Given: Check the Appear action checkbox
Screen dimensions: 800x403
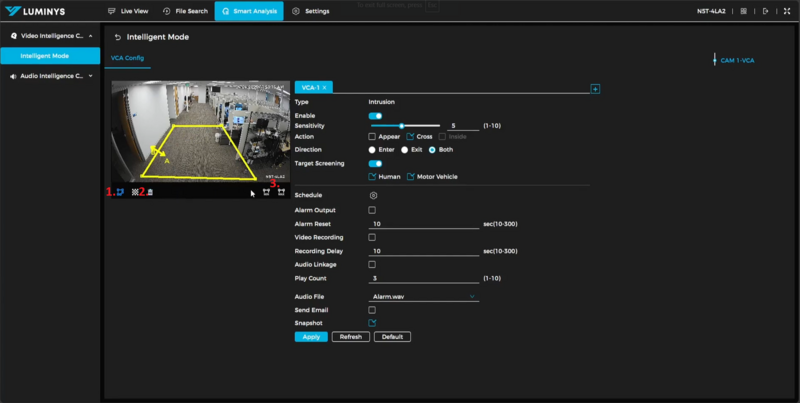Looking at the screenshot, I should pos(372,136).
